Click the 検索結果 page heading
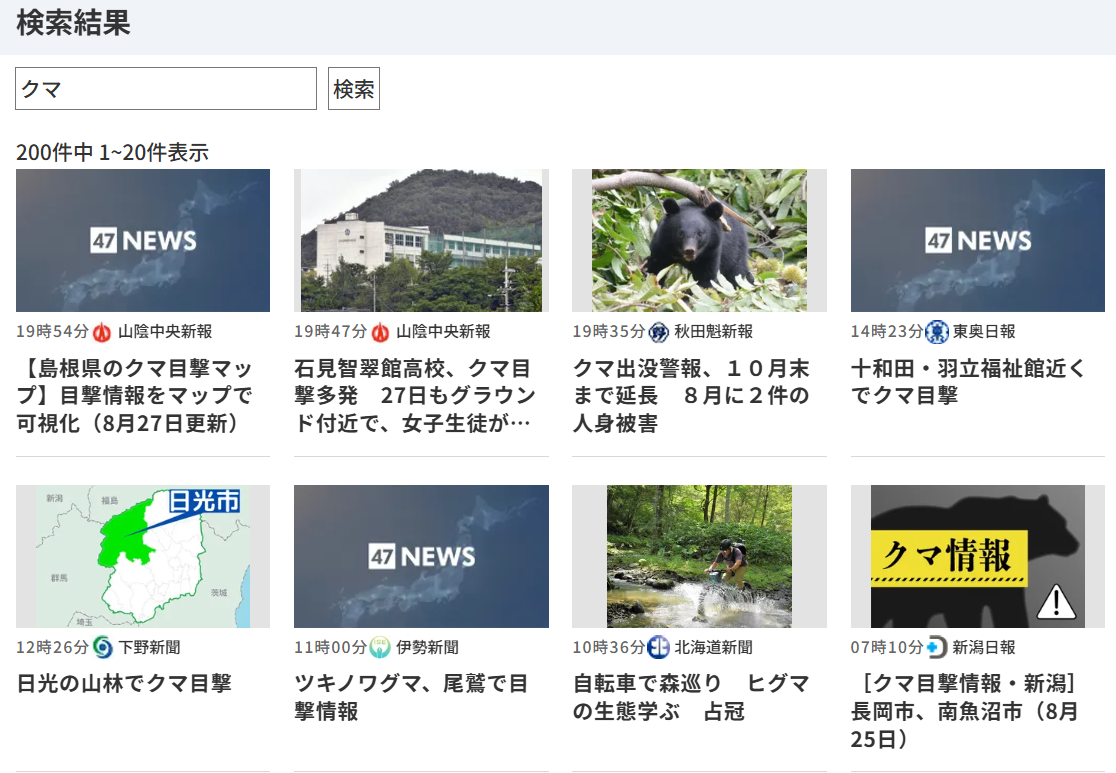 [x=73, y=23]
